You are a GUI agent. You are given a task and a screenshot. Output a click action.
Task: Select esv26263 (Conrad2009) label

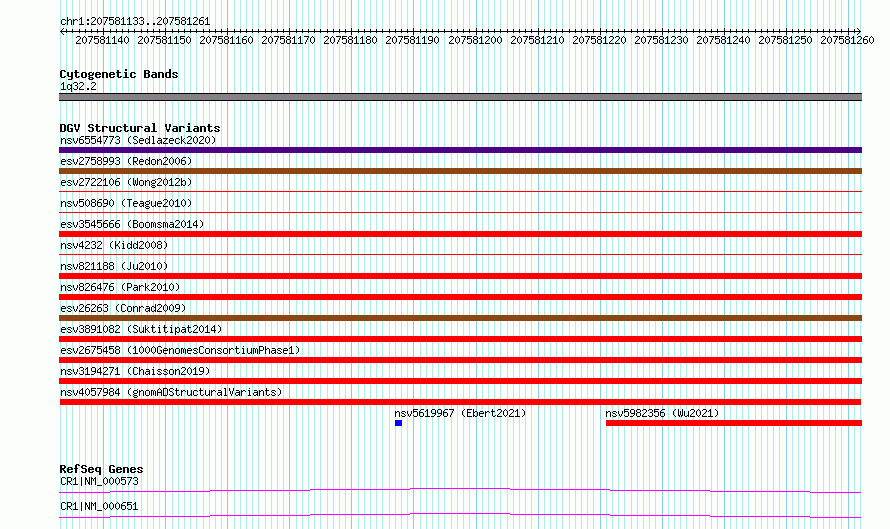[123, 308]
